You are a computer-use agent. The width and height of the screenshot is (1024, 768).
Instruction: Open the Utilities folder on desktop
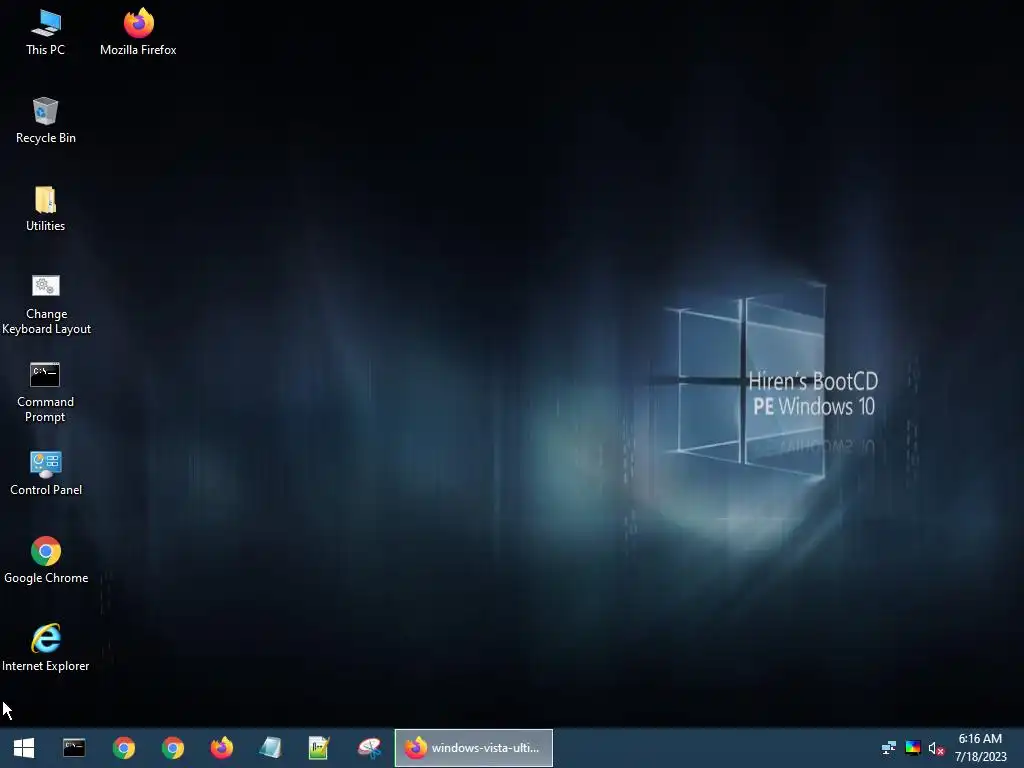pyautogui.click(x=45, y=209)
